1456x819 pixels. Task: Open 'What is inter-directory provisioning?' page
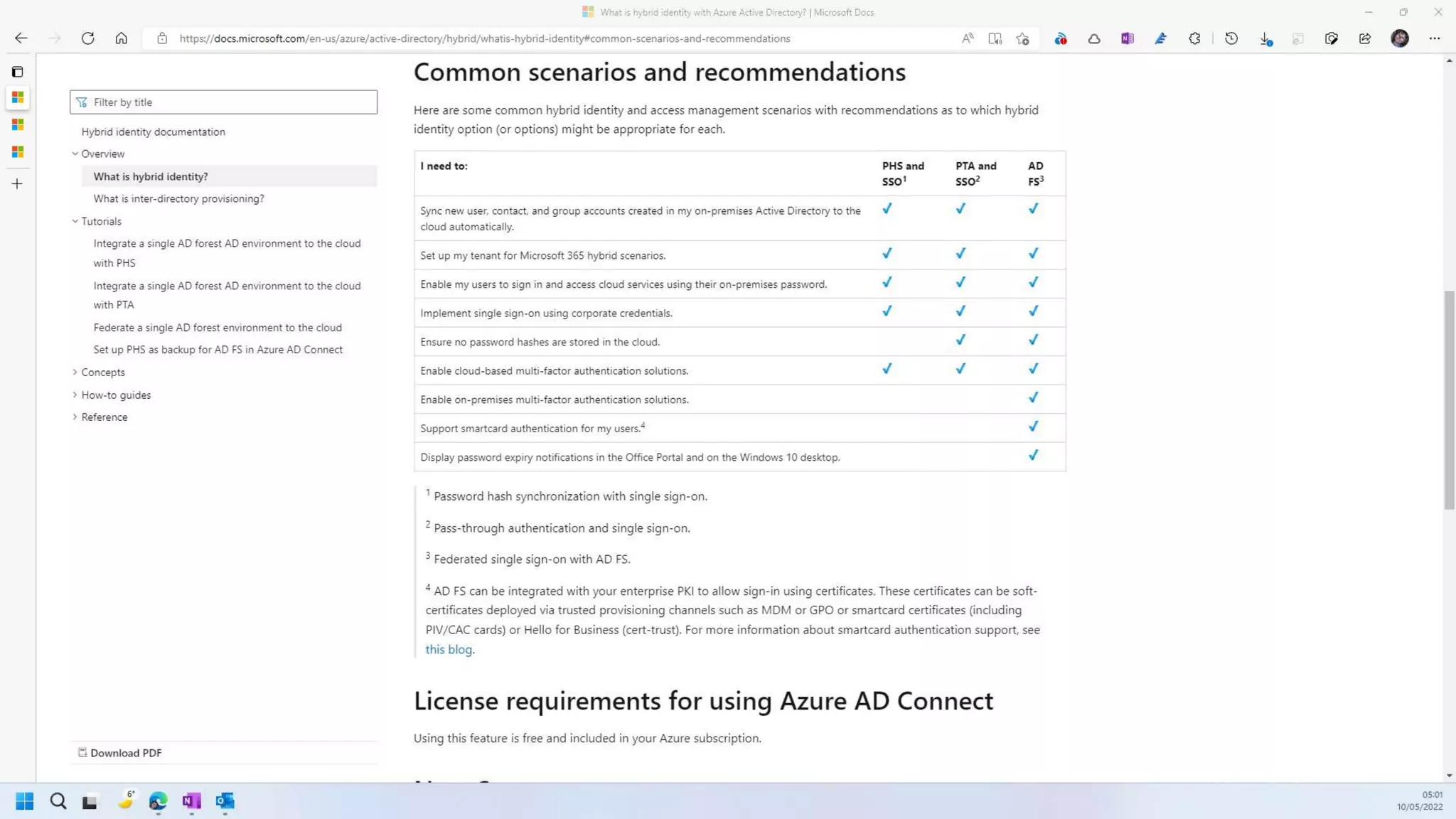tap(178, 198)
